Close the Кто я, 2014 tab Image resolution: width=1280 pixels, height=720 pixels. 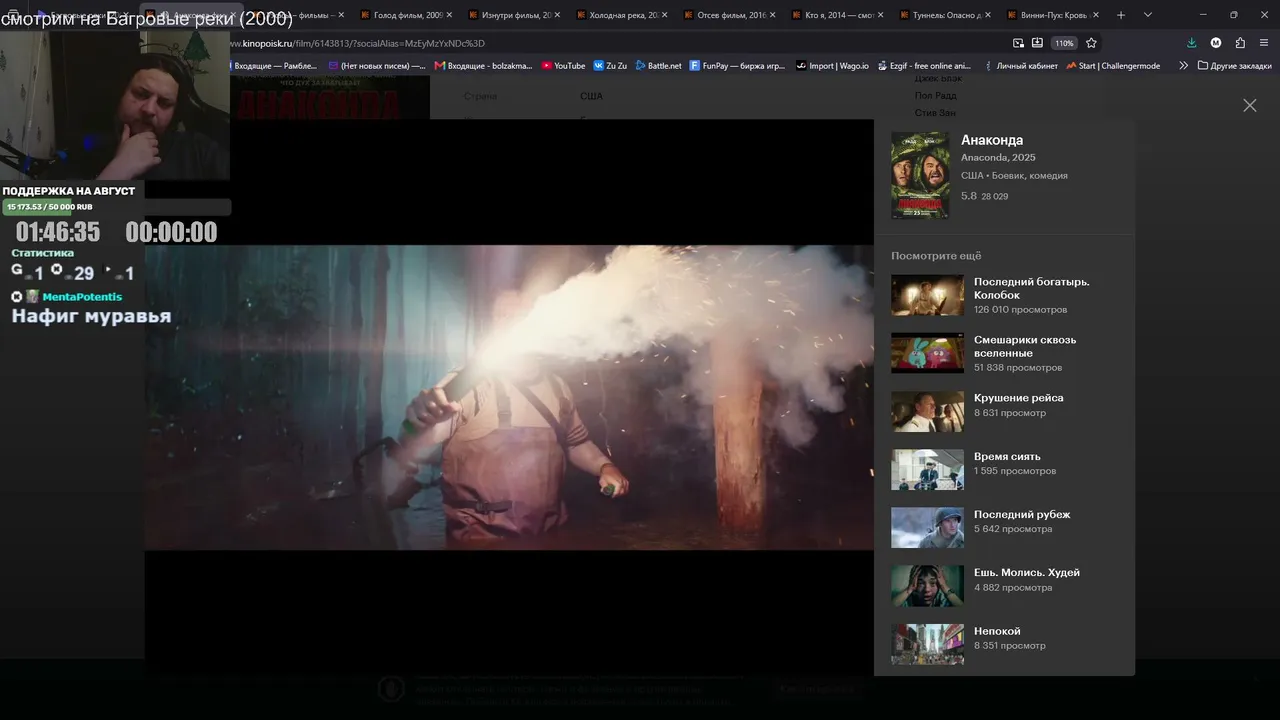tap(880, 15)
